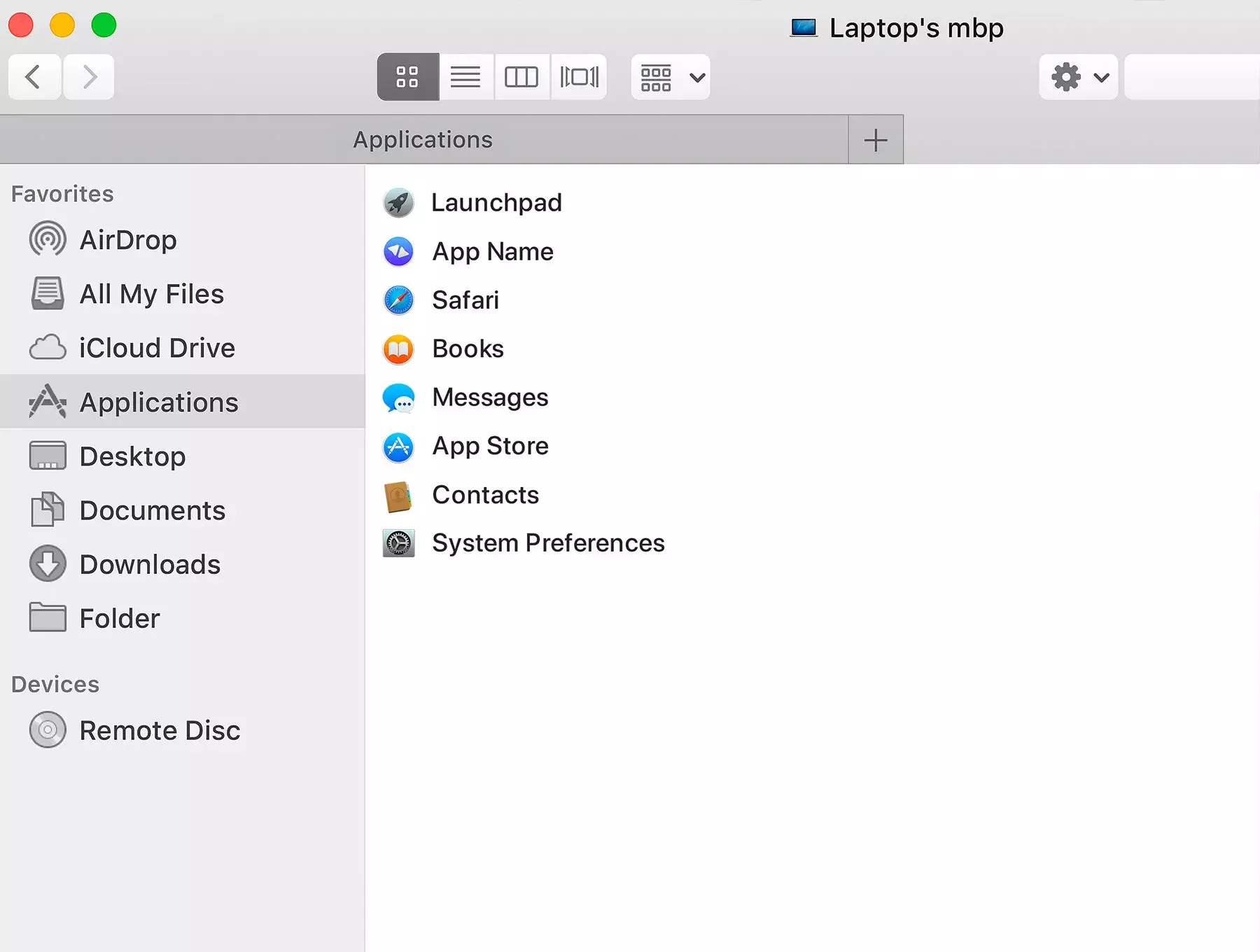Viewport: 1260px width, 952px height.
Task: Select the App Store row label
Action: point(490,447)
